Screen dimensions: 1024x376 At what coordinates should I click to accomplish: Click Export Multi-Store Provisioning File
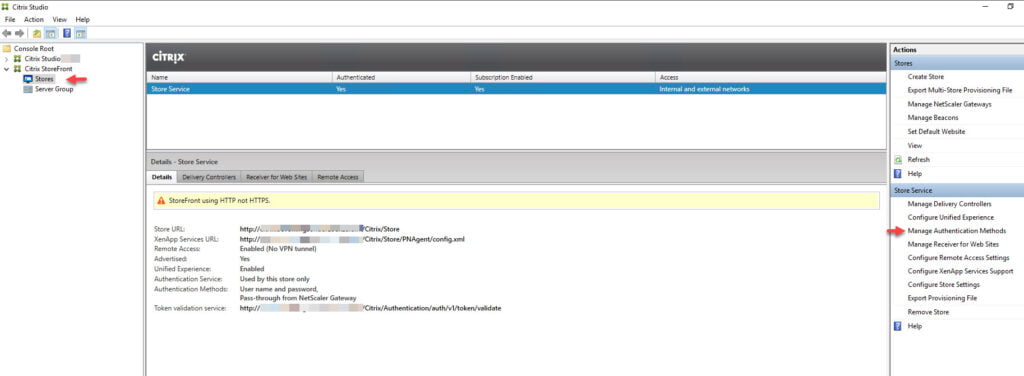(x=960, y=90)
